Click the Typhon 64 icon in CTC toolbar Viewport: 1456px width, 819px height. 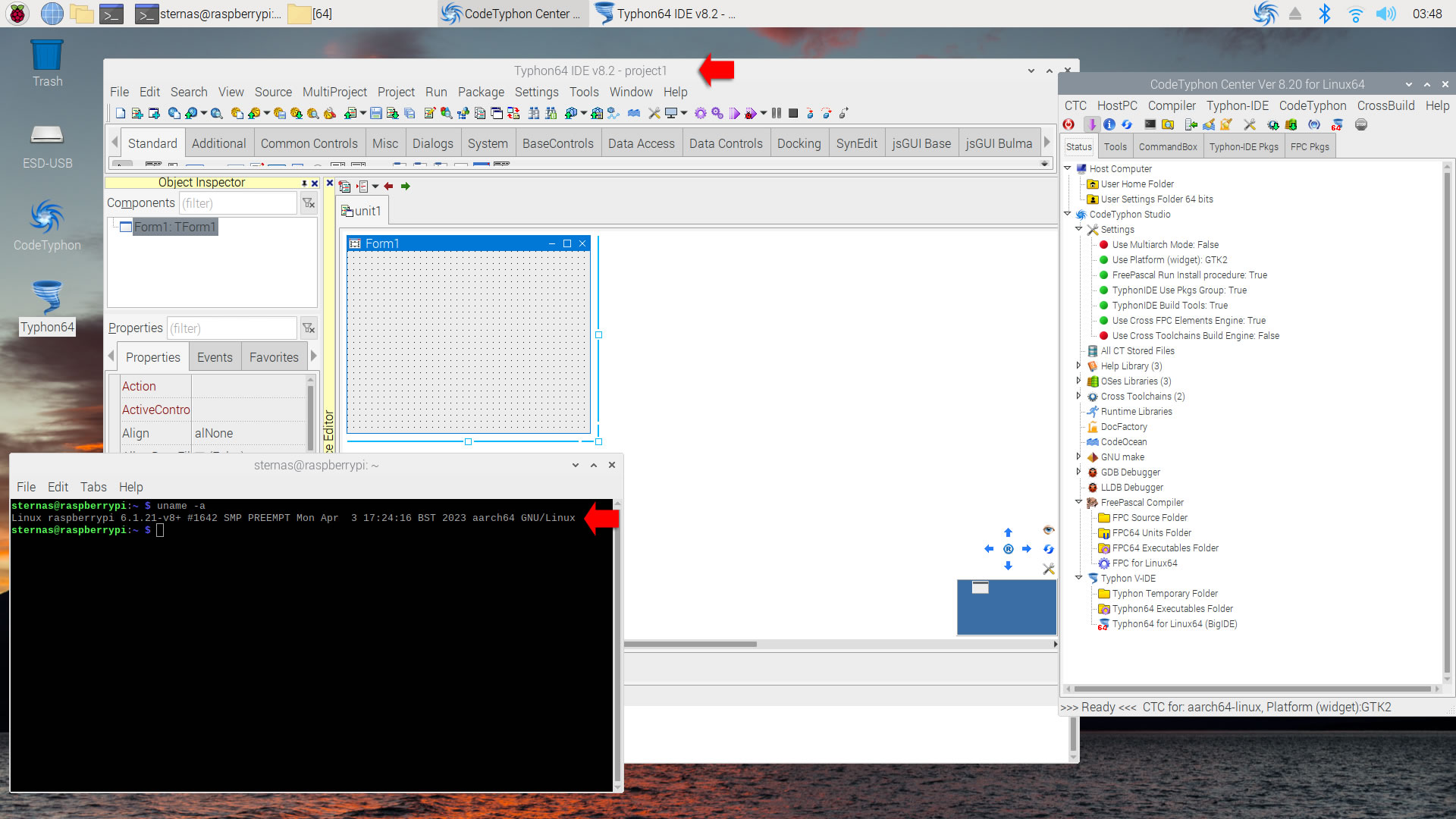pos(1337,124)
